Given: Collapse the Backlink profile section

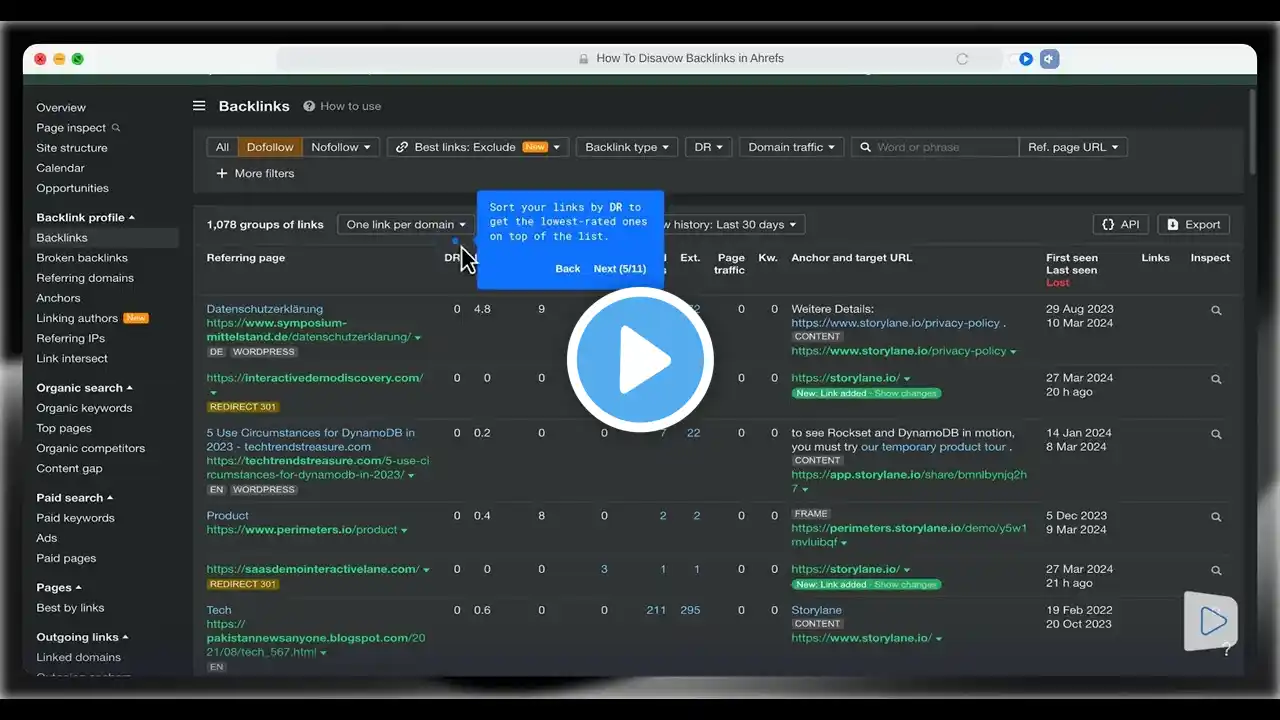Looking at the screenshot, I should pos(85,218).
